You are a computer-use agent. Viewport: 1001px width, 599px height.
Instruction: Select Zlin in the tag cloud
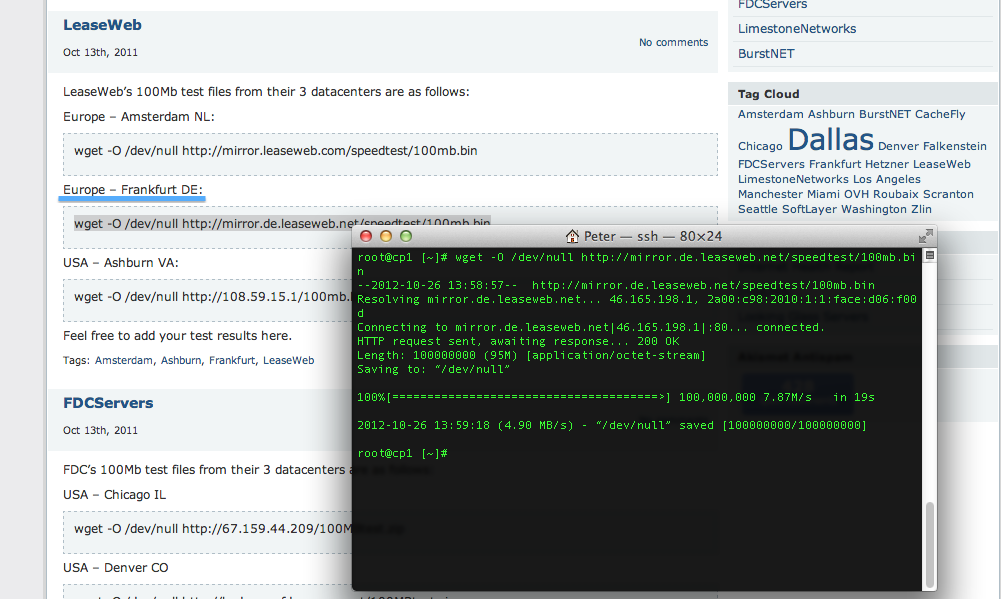[921, 209]
